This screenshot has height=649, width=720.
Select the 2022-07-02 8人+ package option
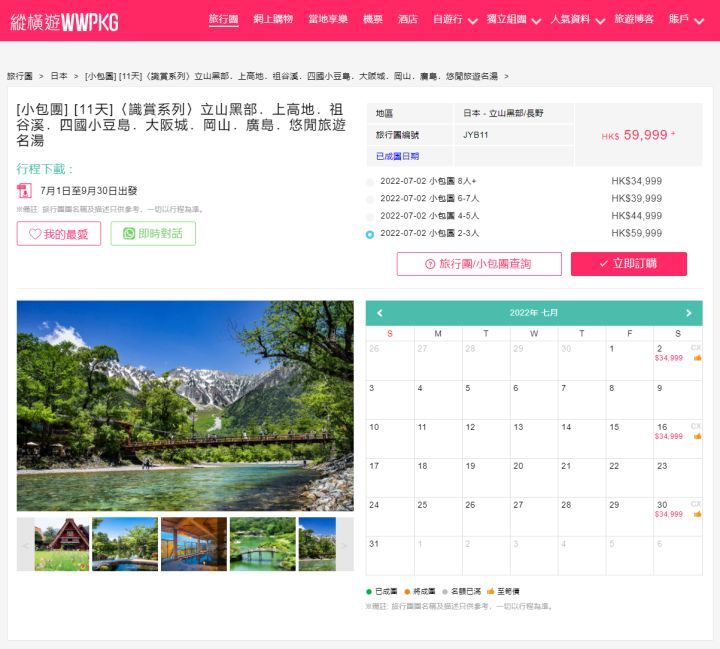pyautogui.click(x=370, y=182)
